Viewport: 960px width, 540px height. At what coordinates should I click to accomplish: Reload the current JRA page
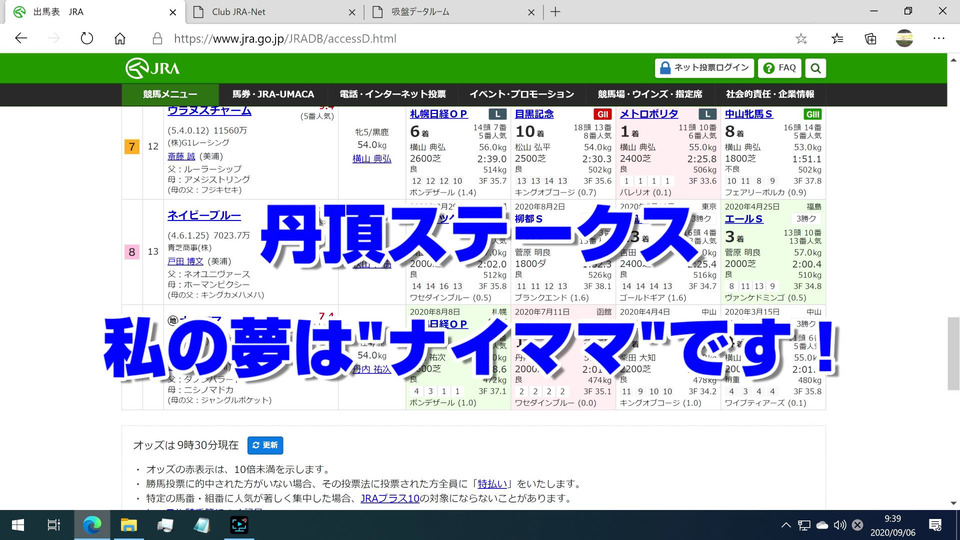pos(87,39)
